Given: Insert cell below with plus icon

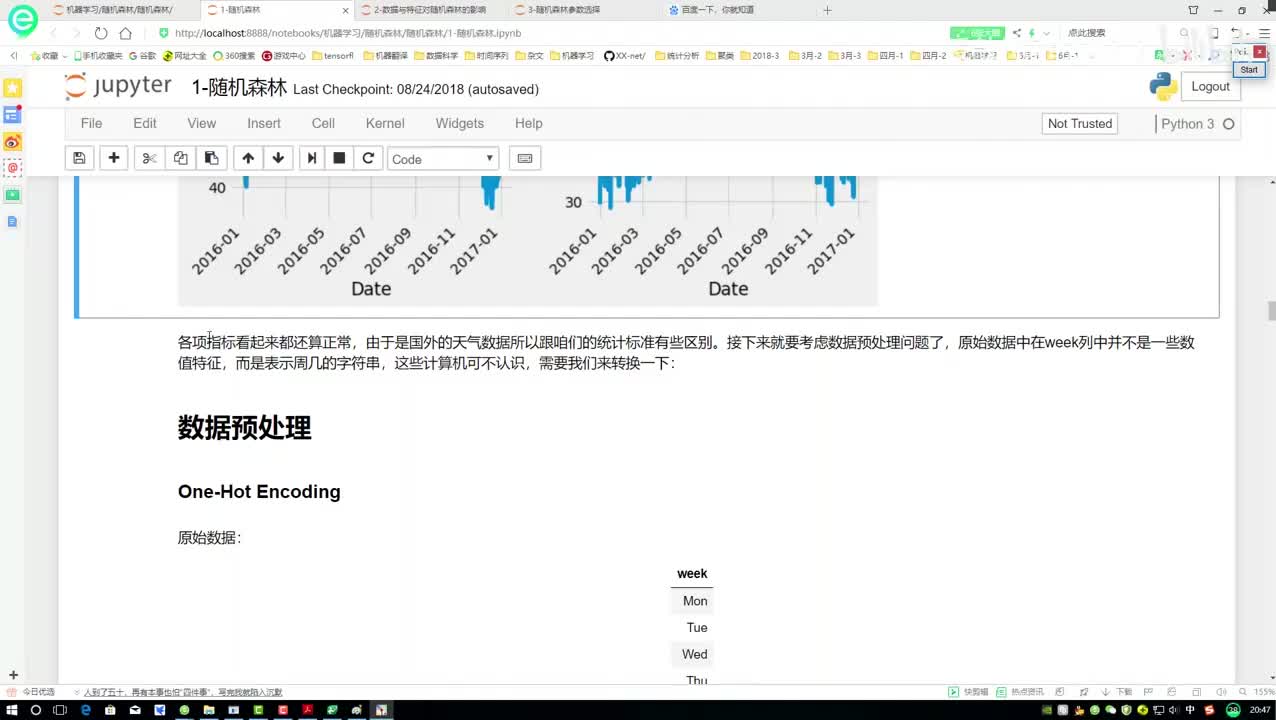Looking at the screenshot, I should click(x=114, y=158).
